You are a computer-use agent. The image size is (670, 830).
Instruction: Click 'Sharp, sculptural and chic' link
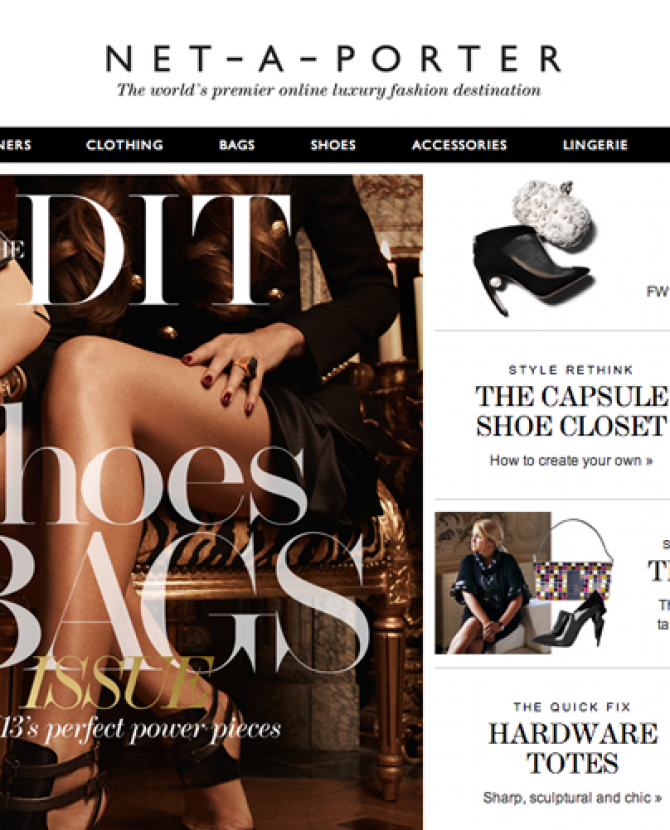coord(572,798)
